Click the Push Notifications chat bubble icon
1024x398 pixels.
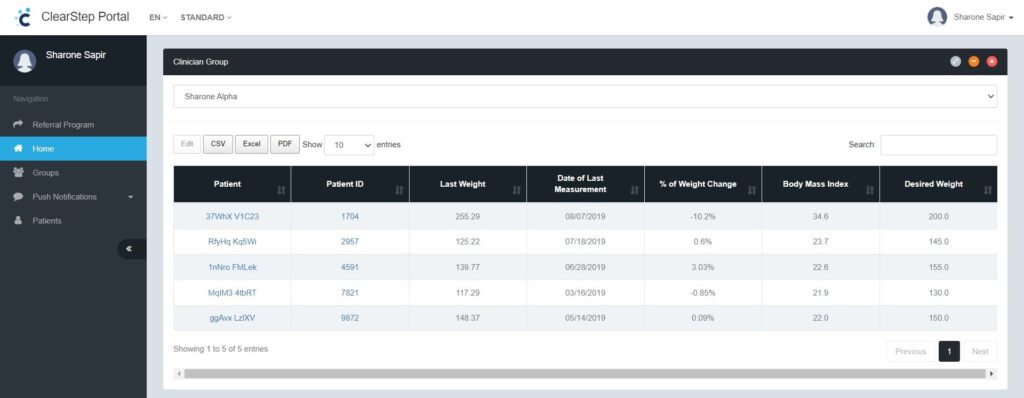[18, 197]
